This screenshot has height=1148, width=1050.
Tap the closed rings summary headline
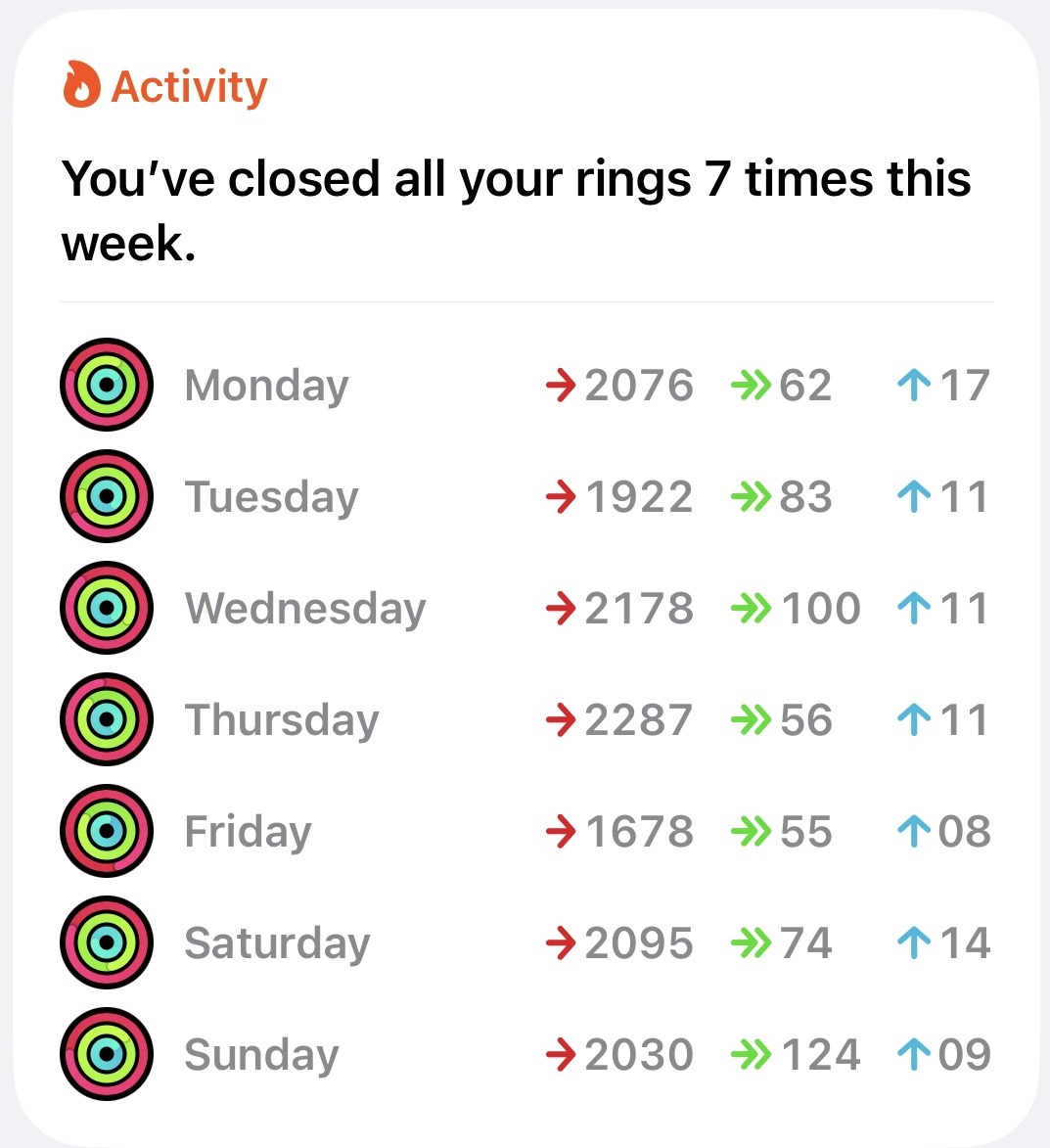[x=516, y=210]
